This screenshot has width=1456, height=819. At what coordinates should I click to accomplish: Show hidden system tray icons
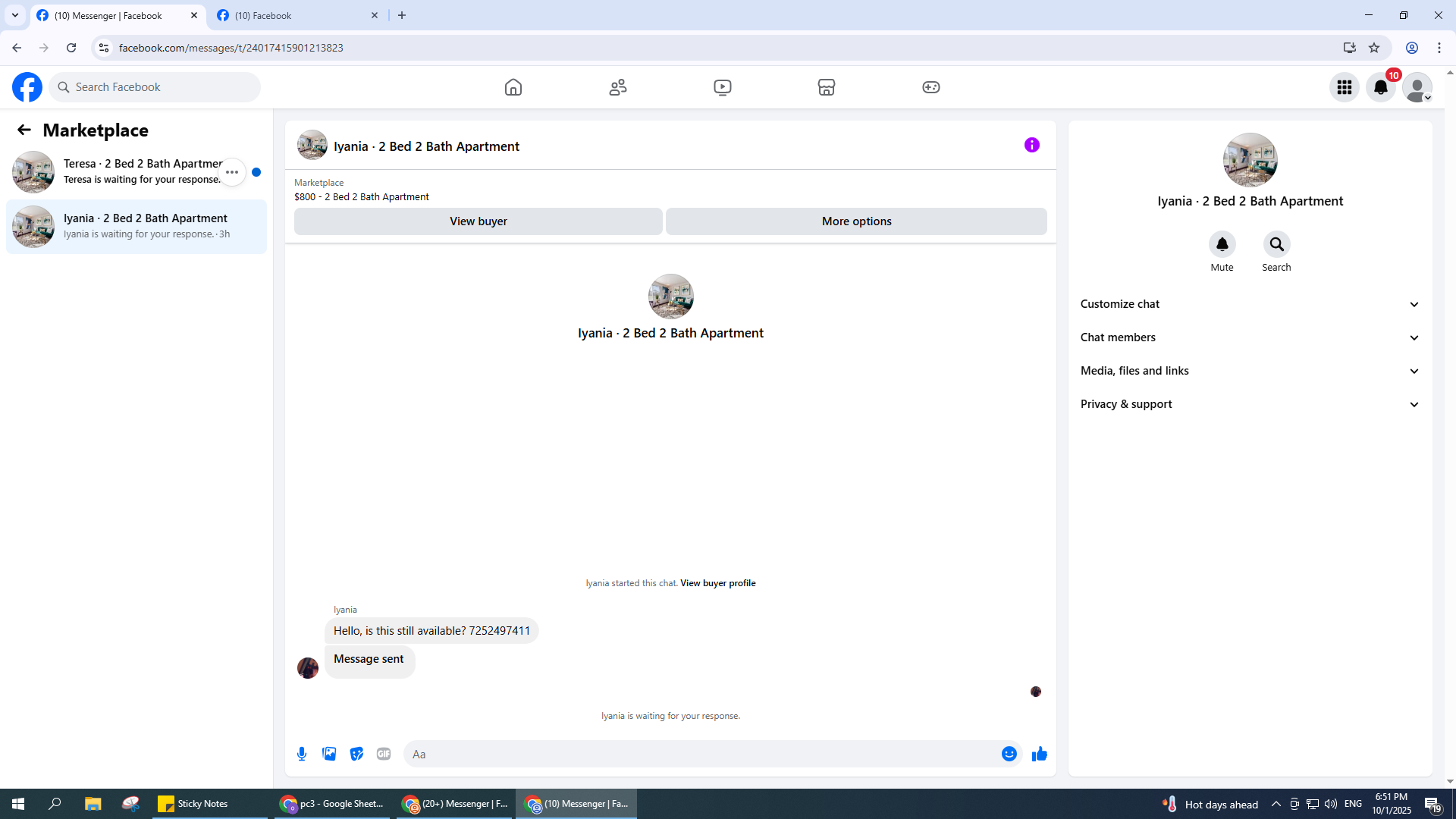pyautogui.click(x=1276, y=804)
